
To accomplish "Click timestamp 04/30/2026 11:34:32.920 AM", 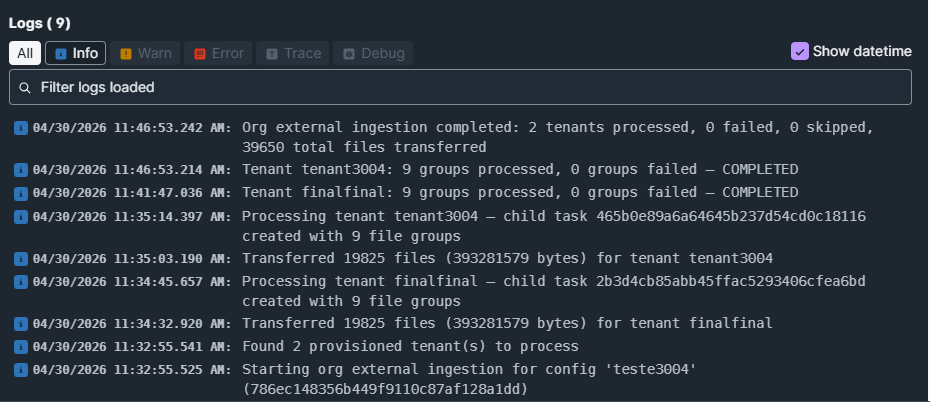I will coord(132,324).
